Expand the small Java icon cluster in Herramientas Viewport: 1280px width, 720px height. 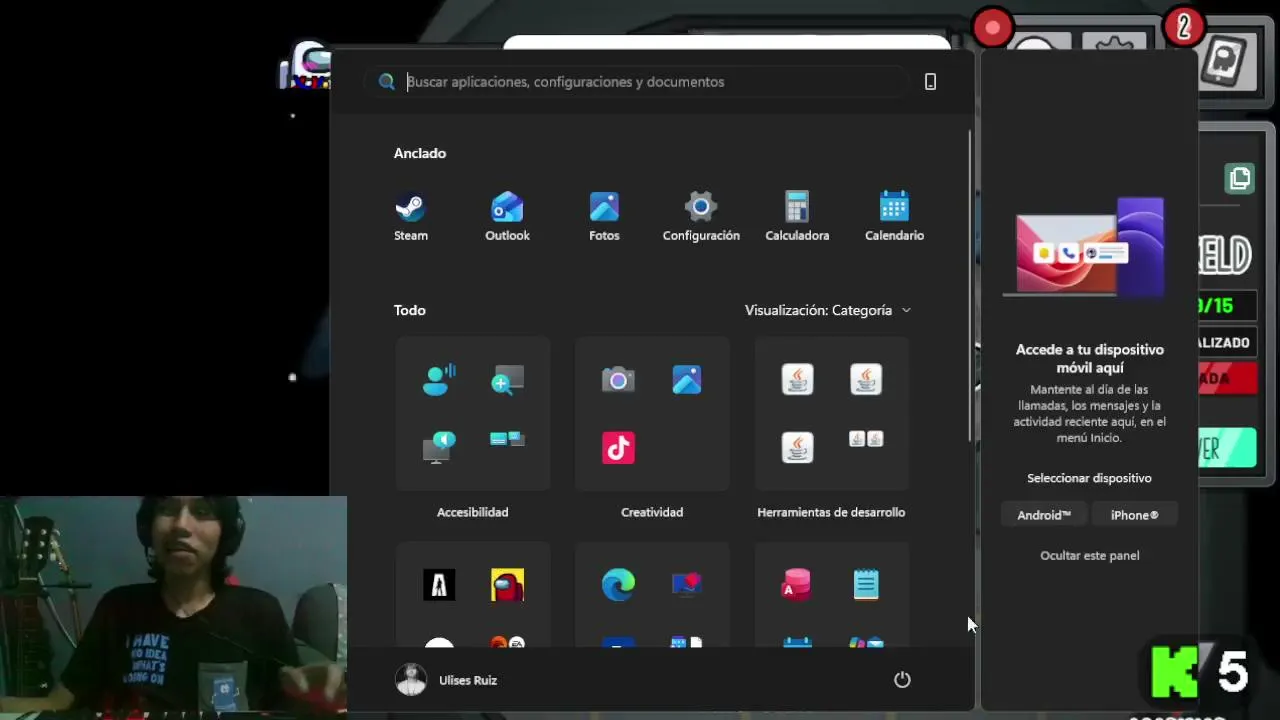(866, 439)
